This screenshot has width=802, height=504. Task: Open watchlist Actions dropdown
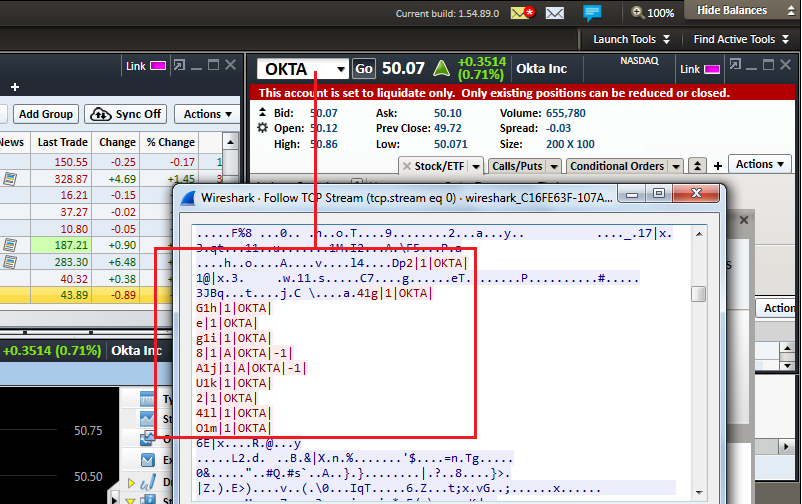click(x=207, y=114)
